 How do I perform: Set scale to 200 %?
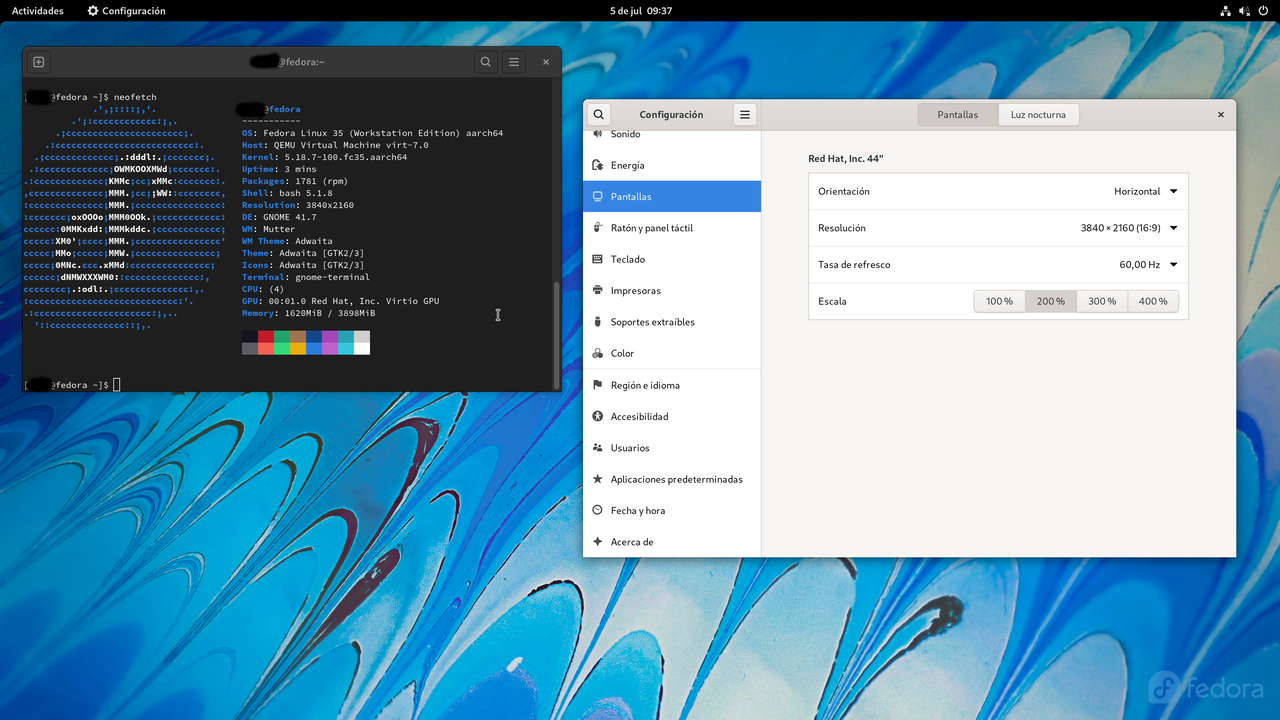[1051, 301]
